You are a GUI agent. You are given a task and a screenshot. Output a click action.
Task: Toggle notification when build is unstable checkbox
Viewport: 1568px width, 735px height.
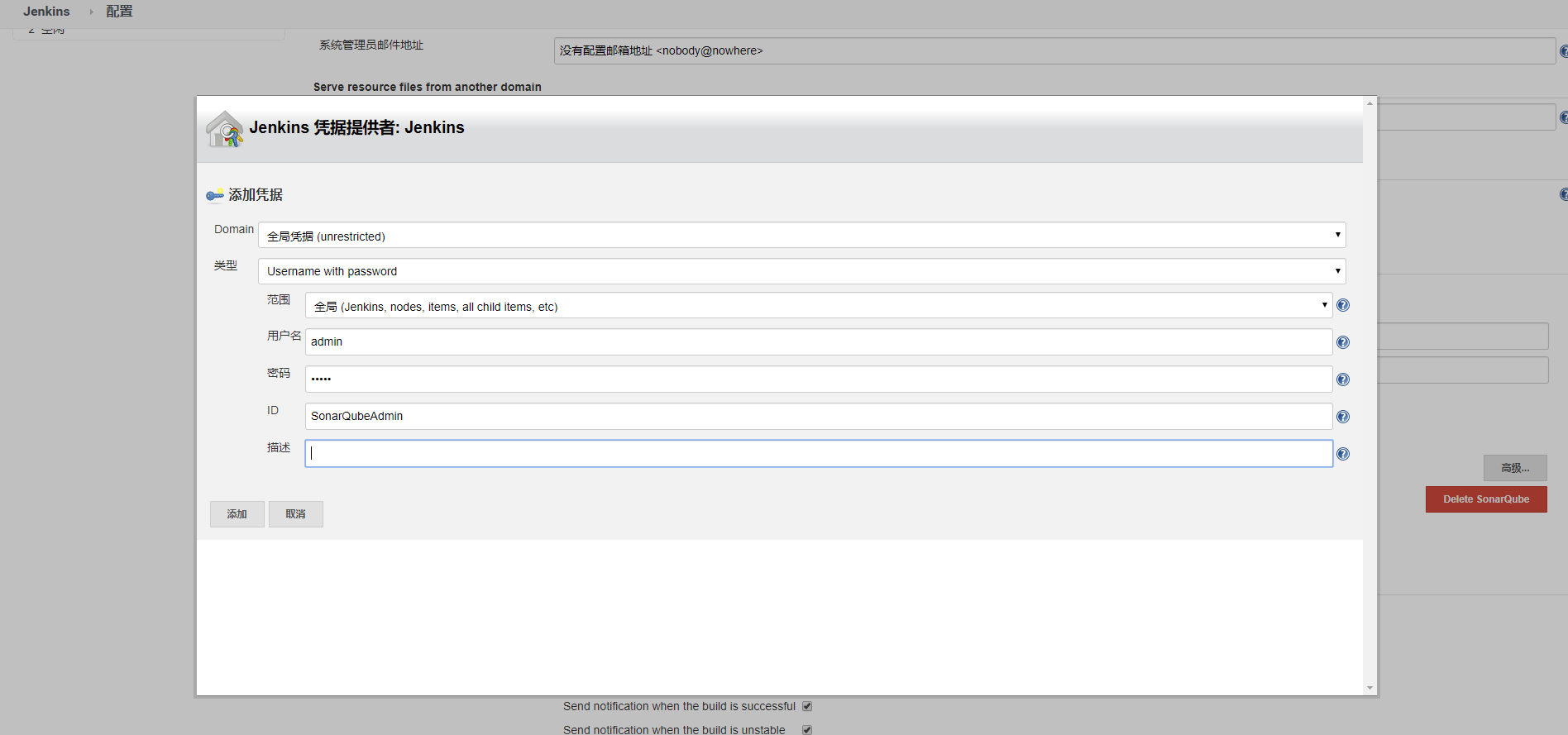(807, 729)
